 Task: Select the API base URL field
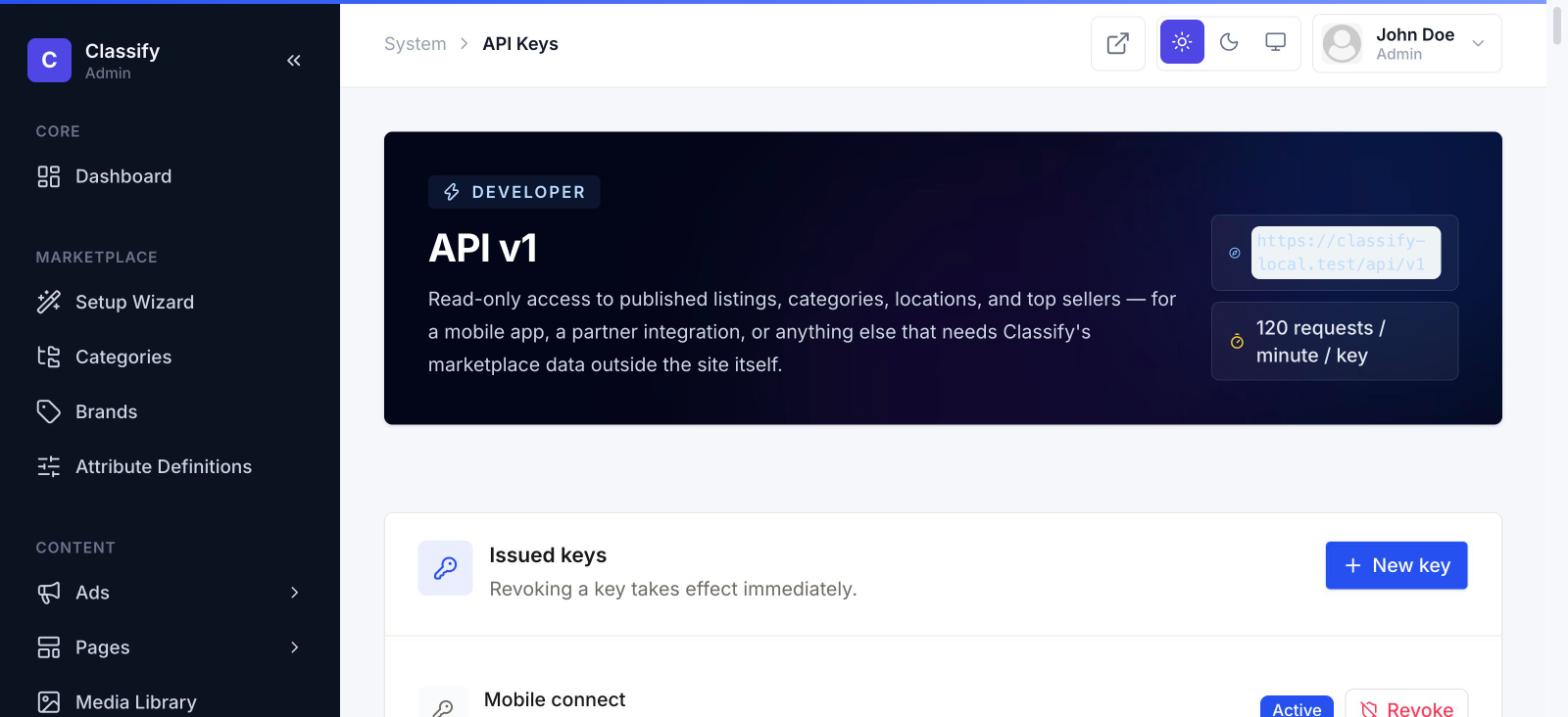pyautogui.click(x=1346, y=253)
